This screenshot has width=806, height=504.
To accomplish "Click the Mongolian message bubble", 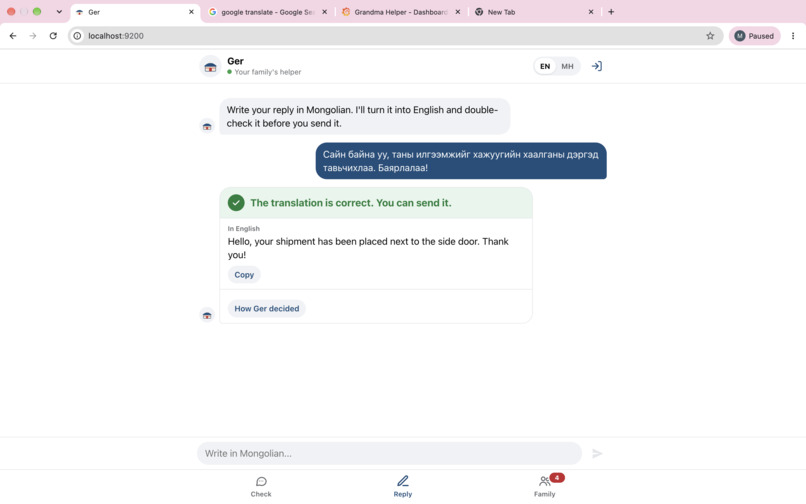I will coord(461,161).
